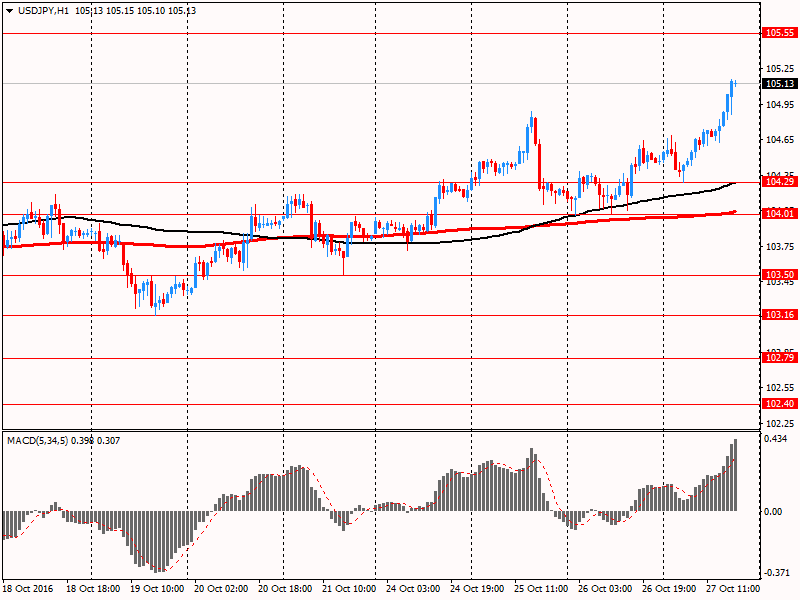Image resolution: width=800 pixels, height=600 pixels.
Task: Click the 104.01 red price level label
Action: 780,214
